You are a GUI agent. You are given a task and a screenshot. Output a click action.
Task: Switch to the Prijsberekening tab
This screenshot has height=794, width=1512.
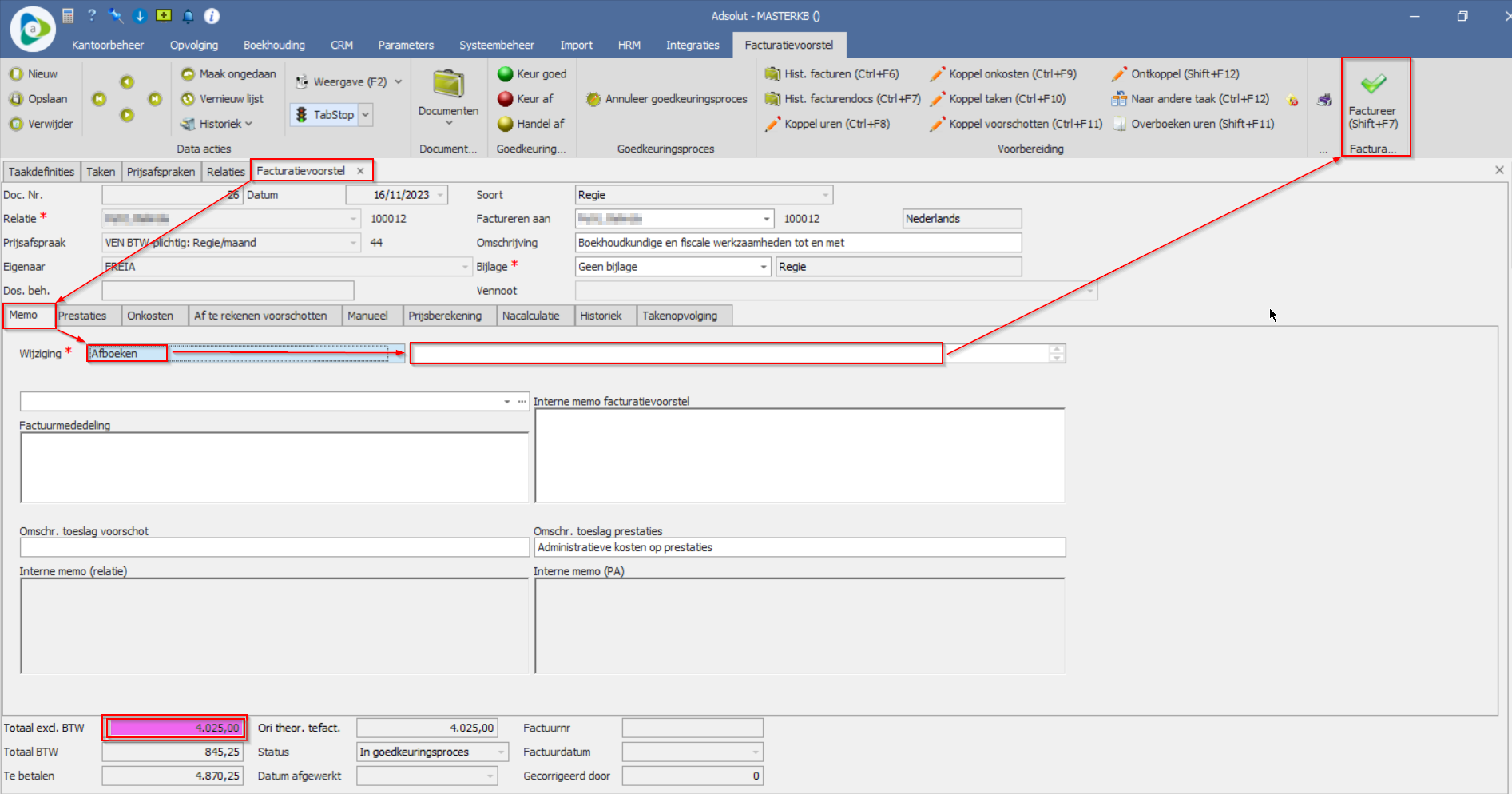pos(445,316)
